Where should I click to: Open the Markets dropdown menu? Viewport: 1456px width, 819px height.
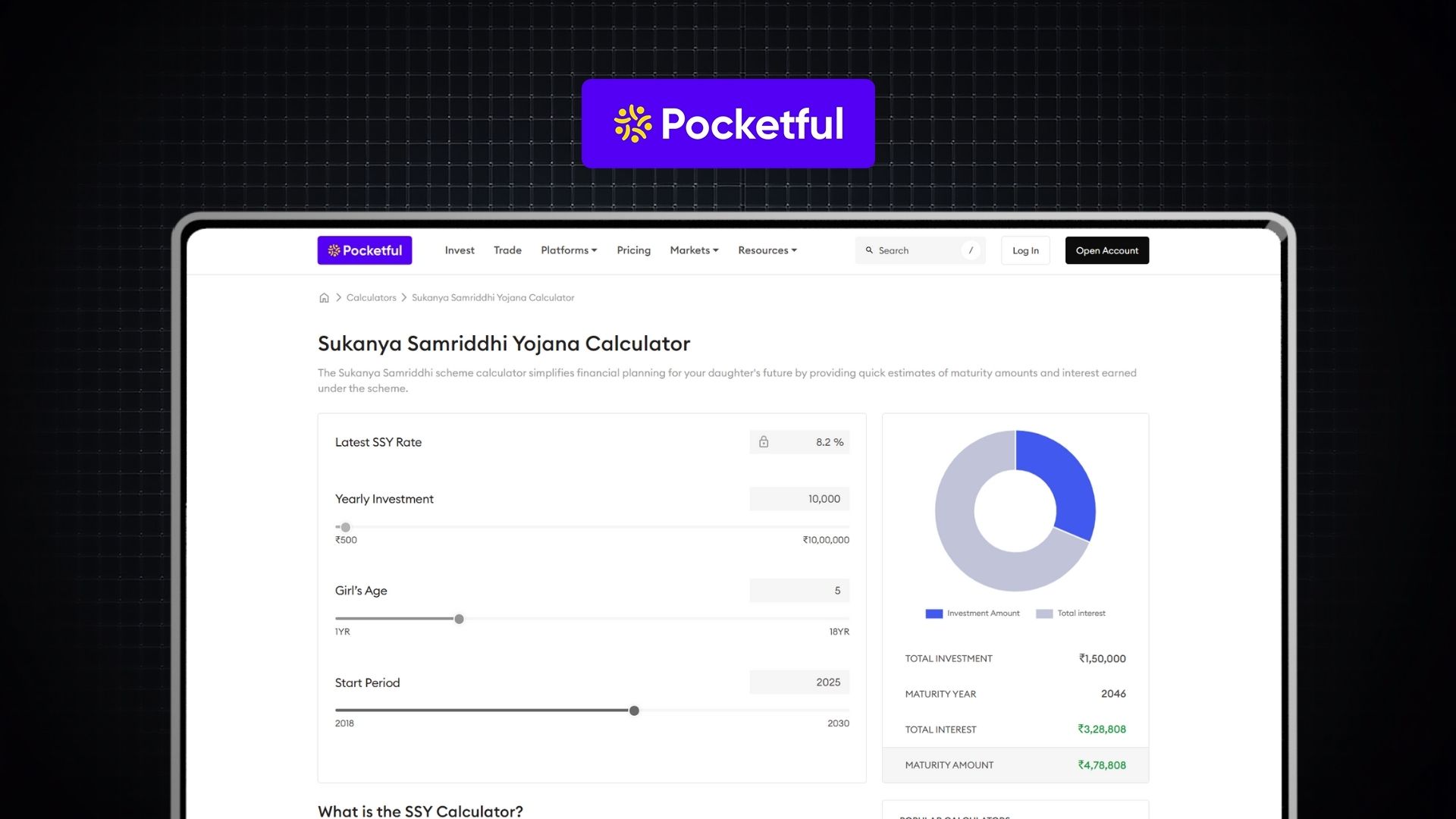[x=694, y=250]
